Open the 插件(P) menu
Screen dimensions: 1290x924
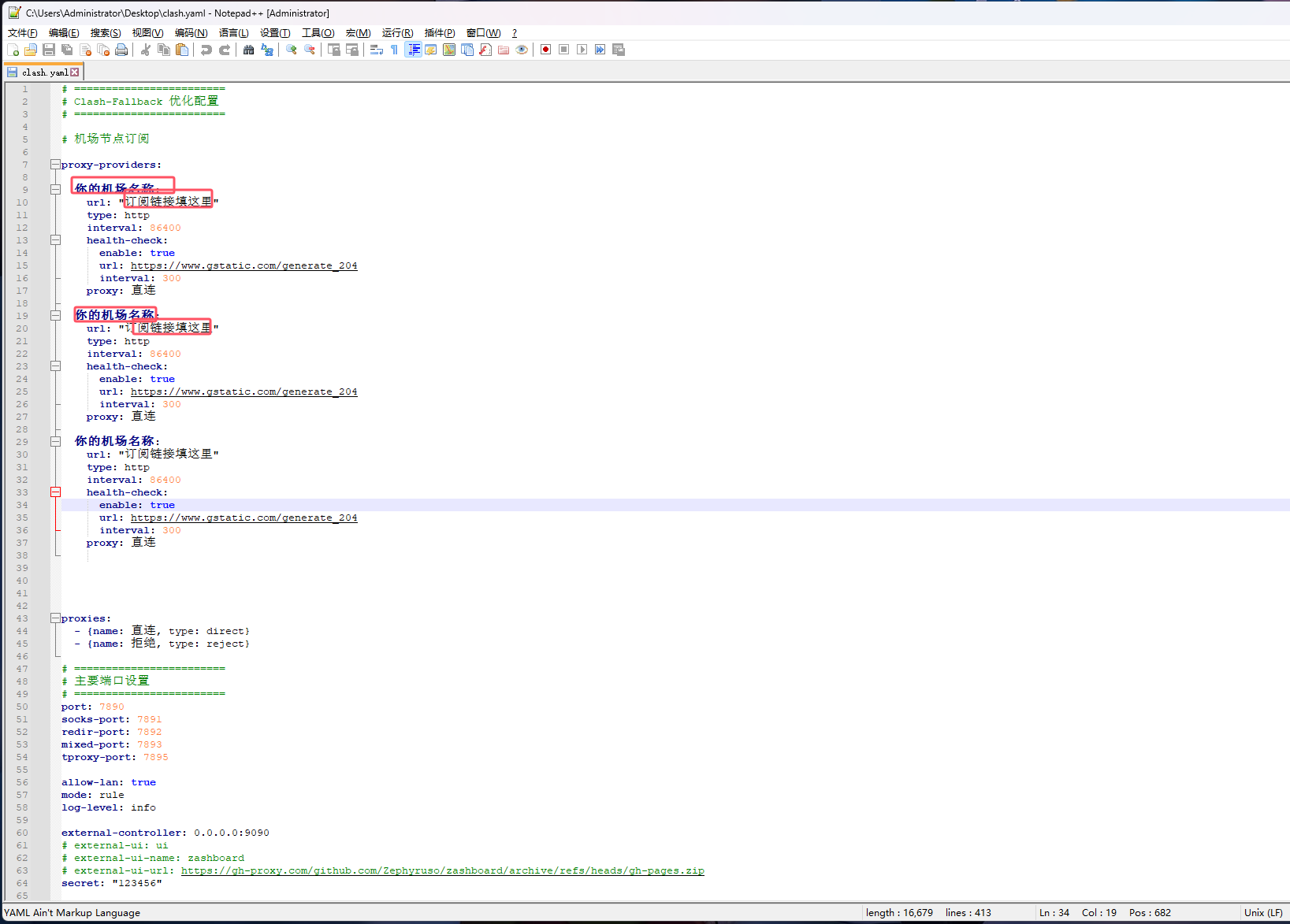coord(439,32)
